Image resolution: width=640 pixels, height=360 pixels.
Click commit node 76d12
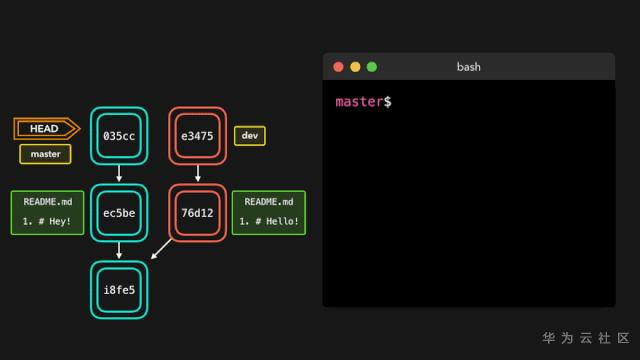coord(198,213)
